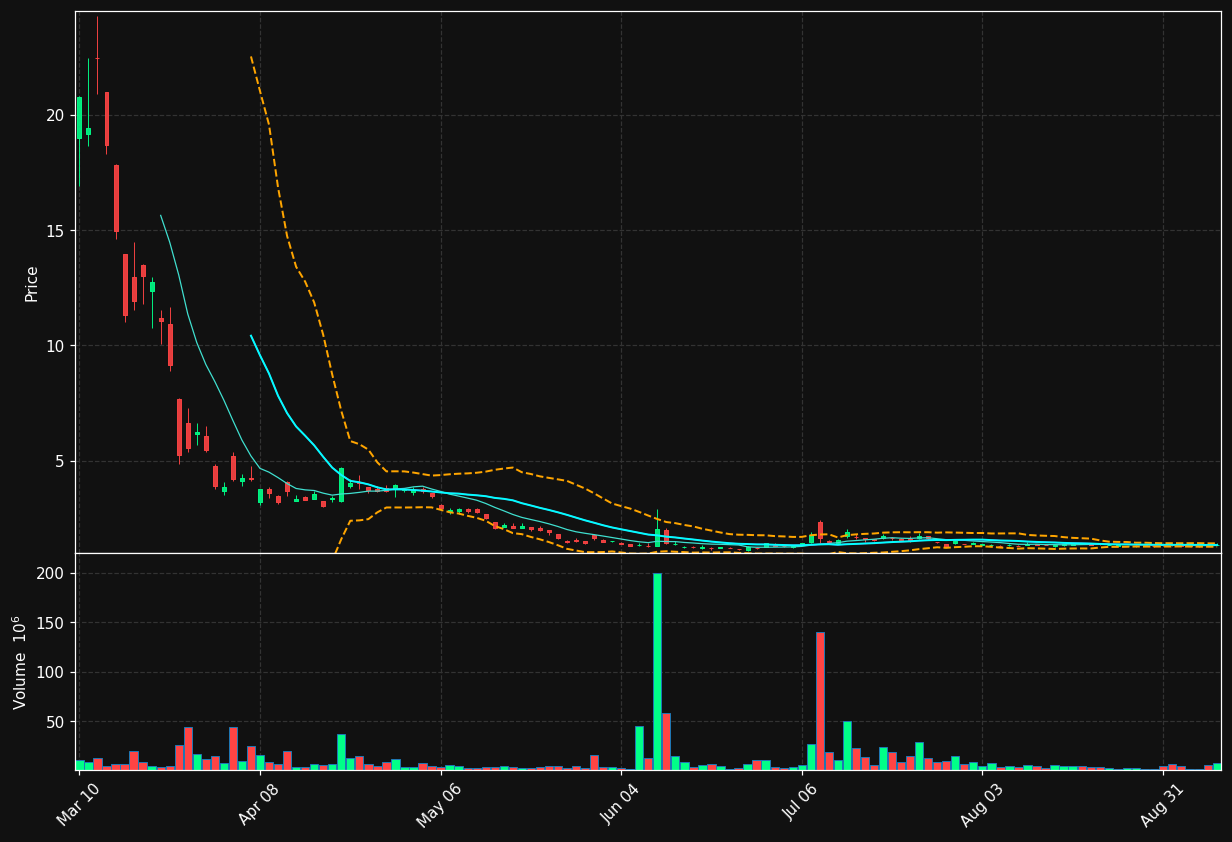Click the 'Price' axis title
This screenshot has height=842, width=1232.
coord(31,283)
